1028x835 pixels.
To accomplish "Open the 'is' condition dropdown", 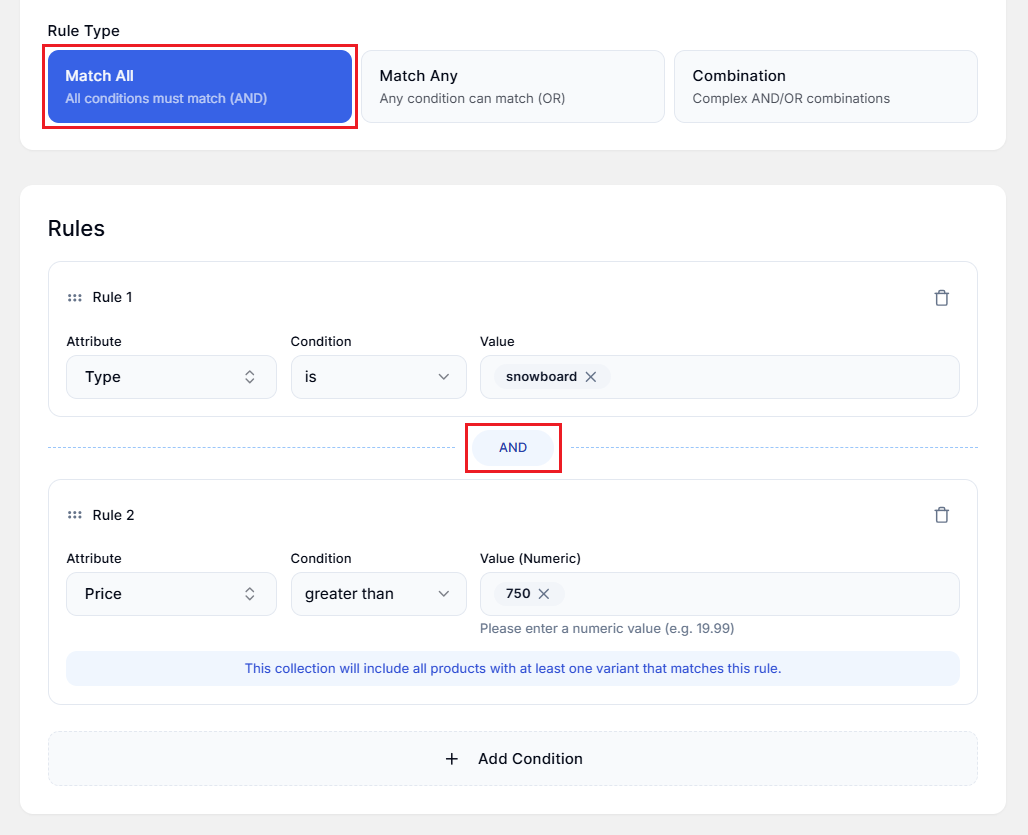I will click(x=378, y=377).
